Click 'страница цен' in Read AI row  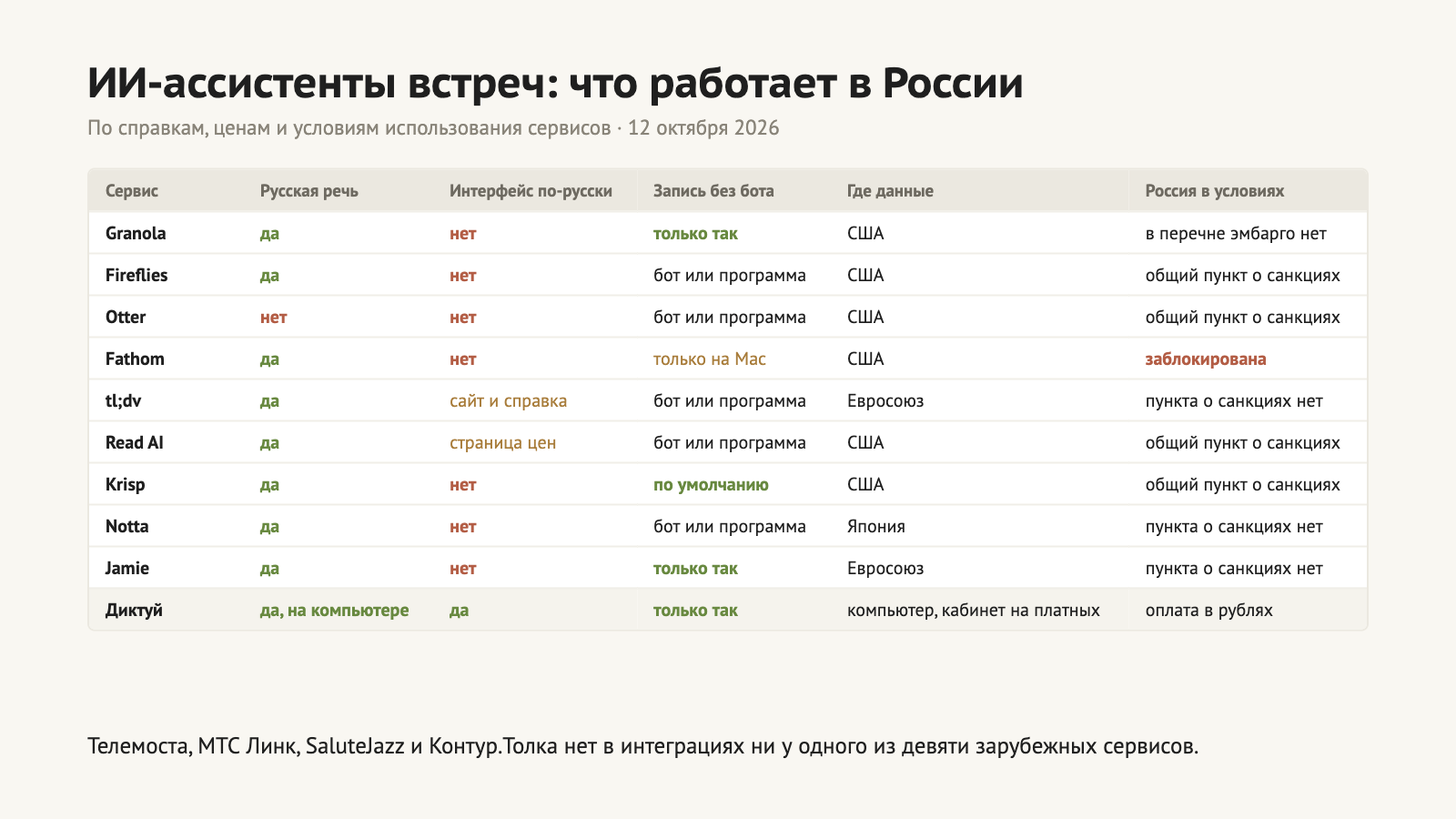pos(503,442)
